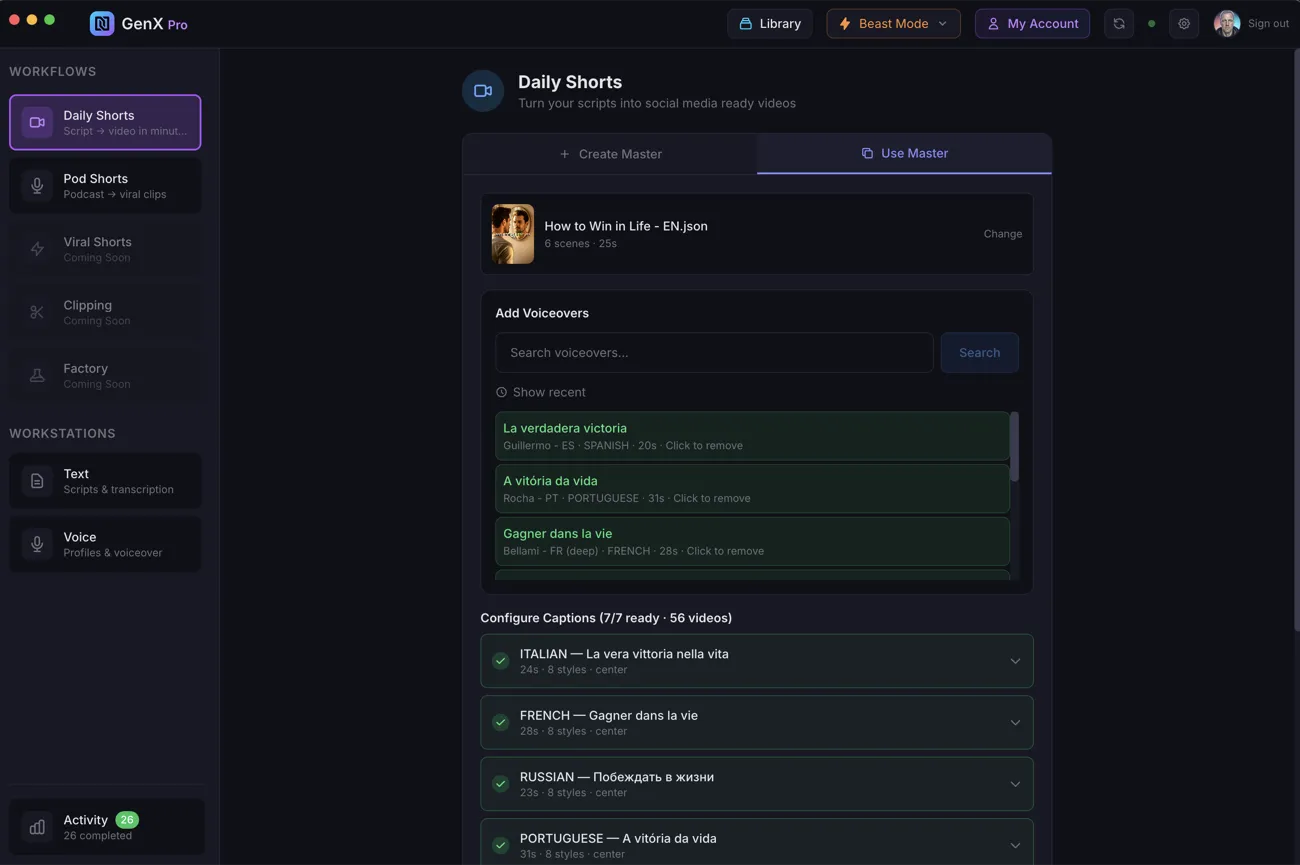1300x865 pixels.
Task: Toggle the checkmark on the ITALIAN caption row
Action: 500,660
